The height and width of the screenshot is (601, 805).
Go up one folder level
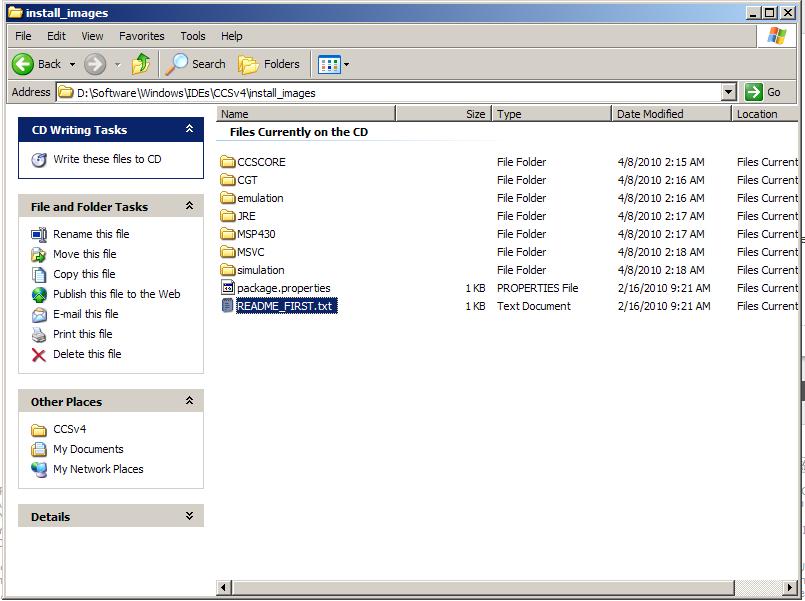[x=141, y=64]
